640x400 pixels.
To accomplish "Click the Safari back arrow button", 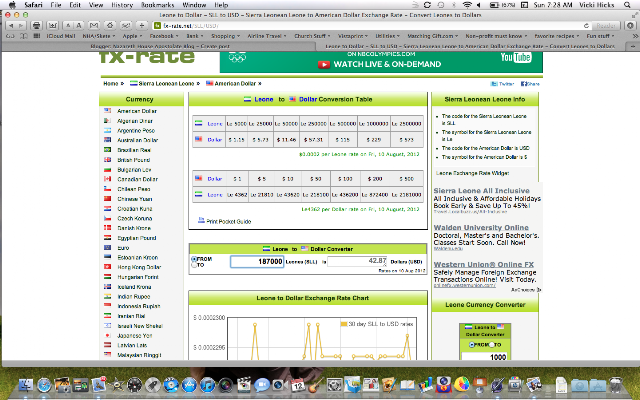I will tap(11, 25).
